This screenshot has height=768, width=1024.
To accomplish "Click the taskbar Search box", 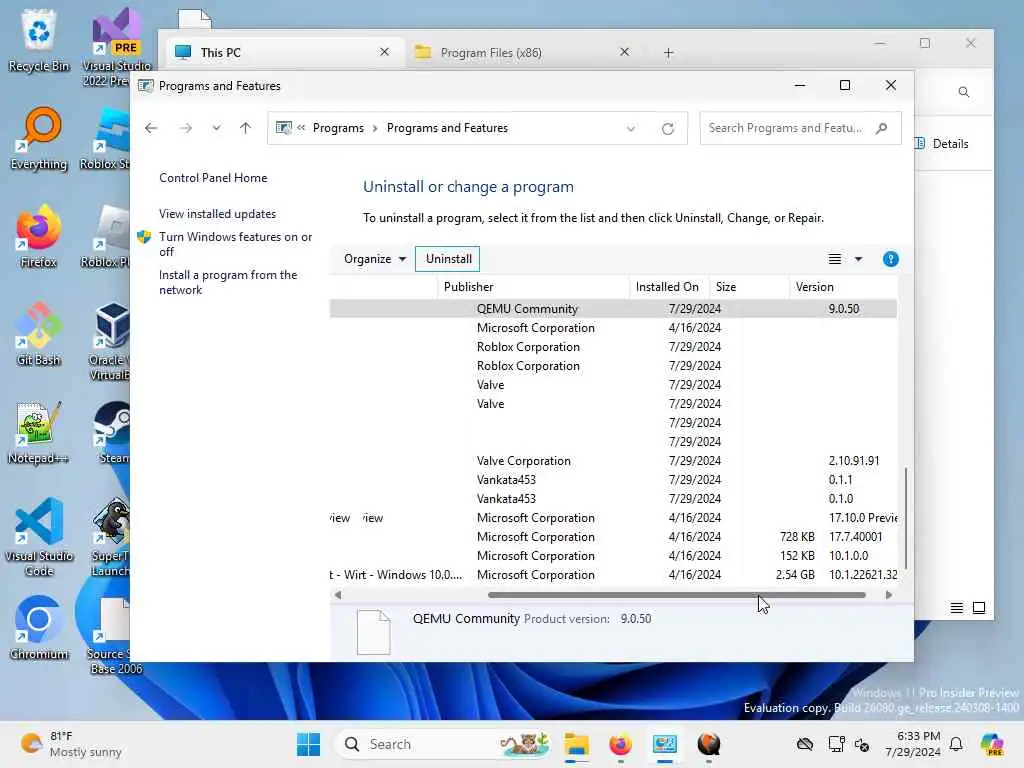I will pyautogui.click(x=443, y=744).
